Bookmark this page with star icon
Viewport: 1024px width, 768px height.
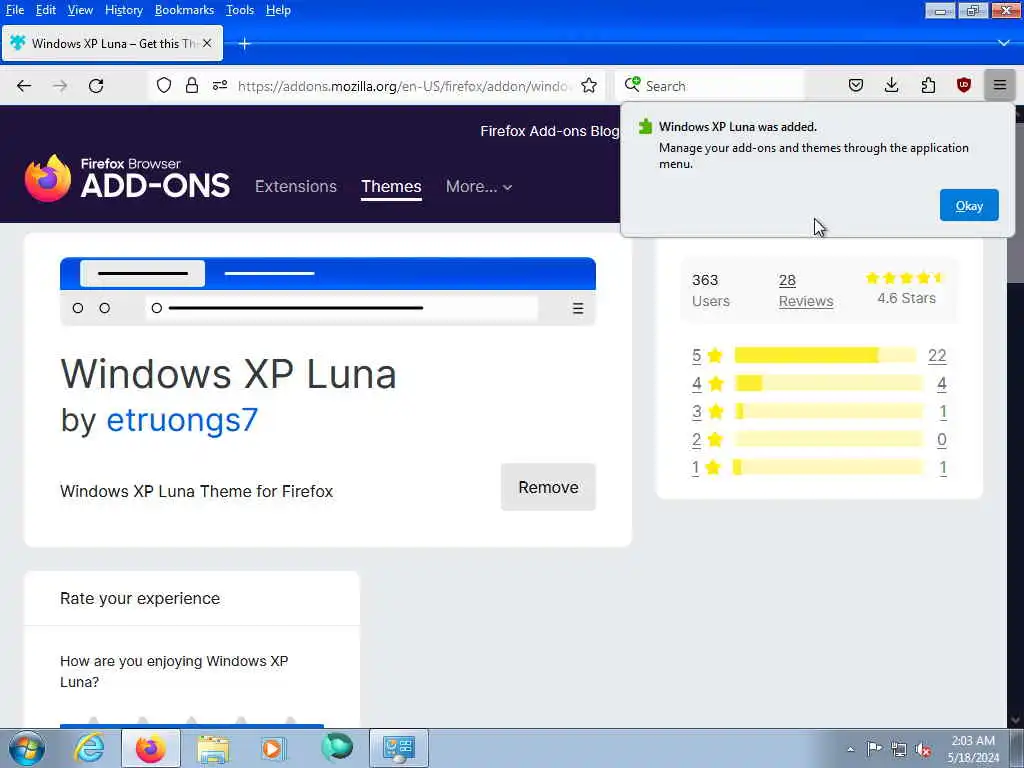(x=589, y=86)
